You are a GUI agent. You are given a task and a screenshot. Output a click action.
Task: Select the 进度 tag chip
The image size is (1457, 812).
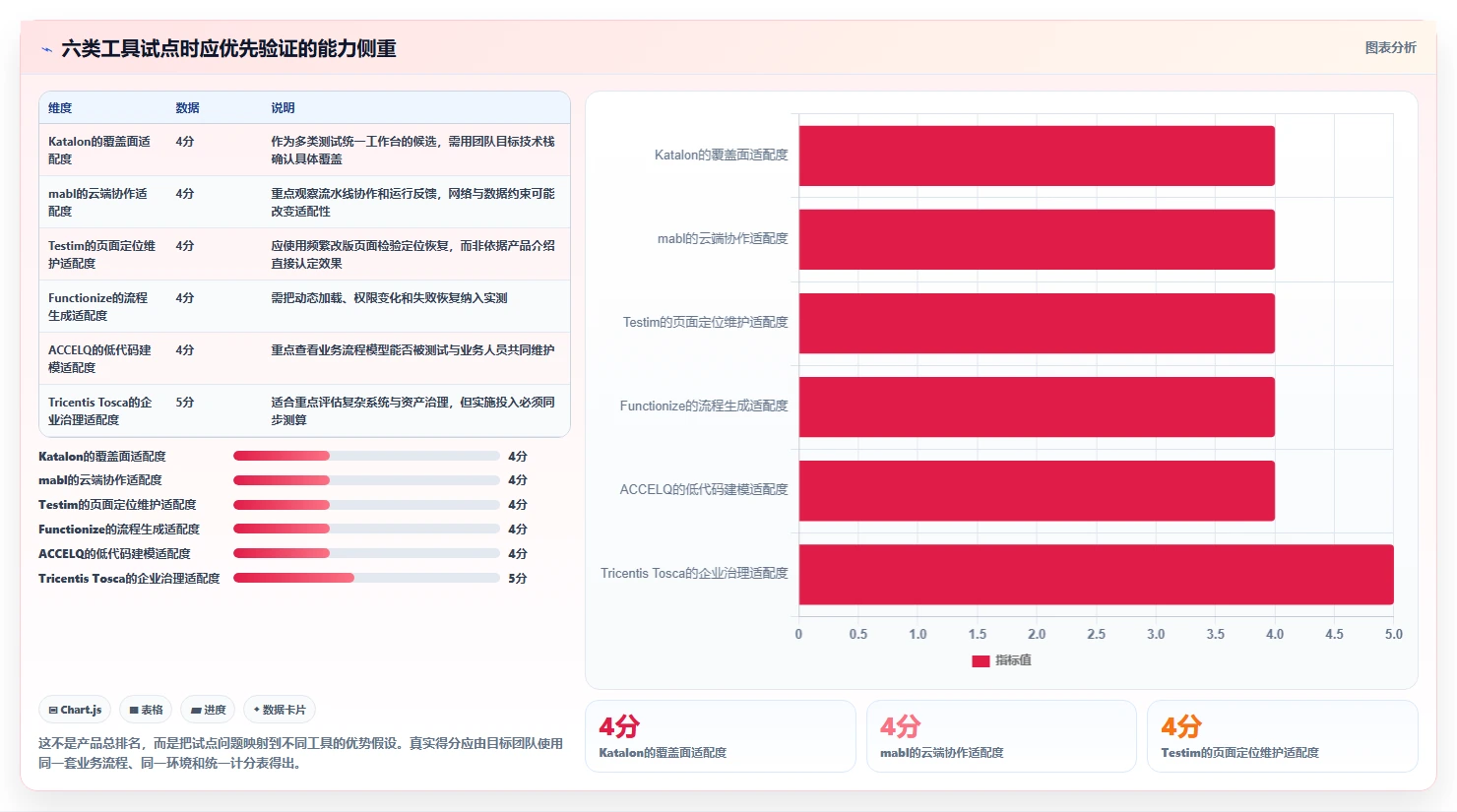click(208, 710)
